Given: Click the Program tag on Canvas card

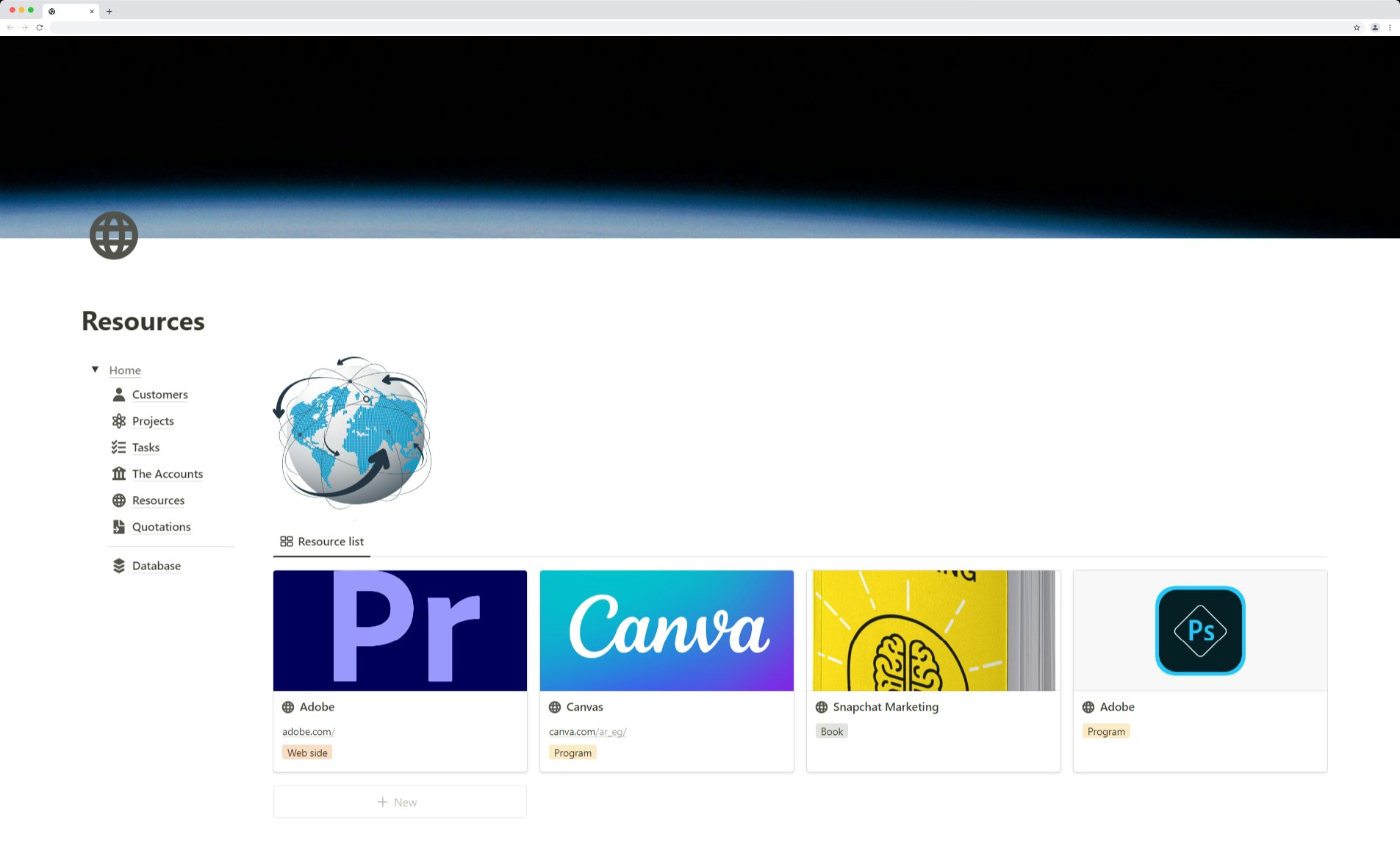Looking at the screenshot, I should pyautogui.click(x=572, y=753).
